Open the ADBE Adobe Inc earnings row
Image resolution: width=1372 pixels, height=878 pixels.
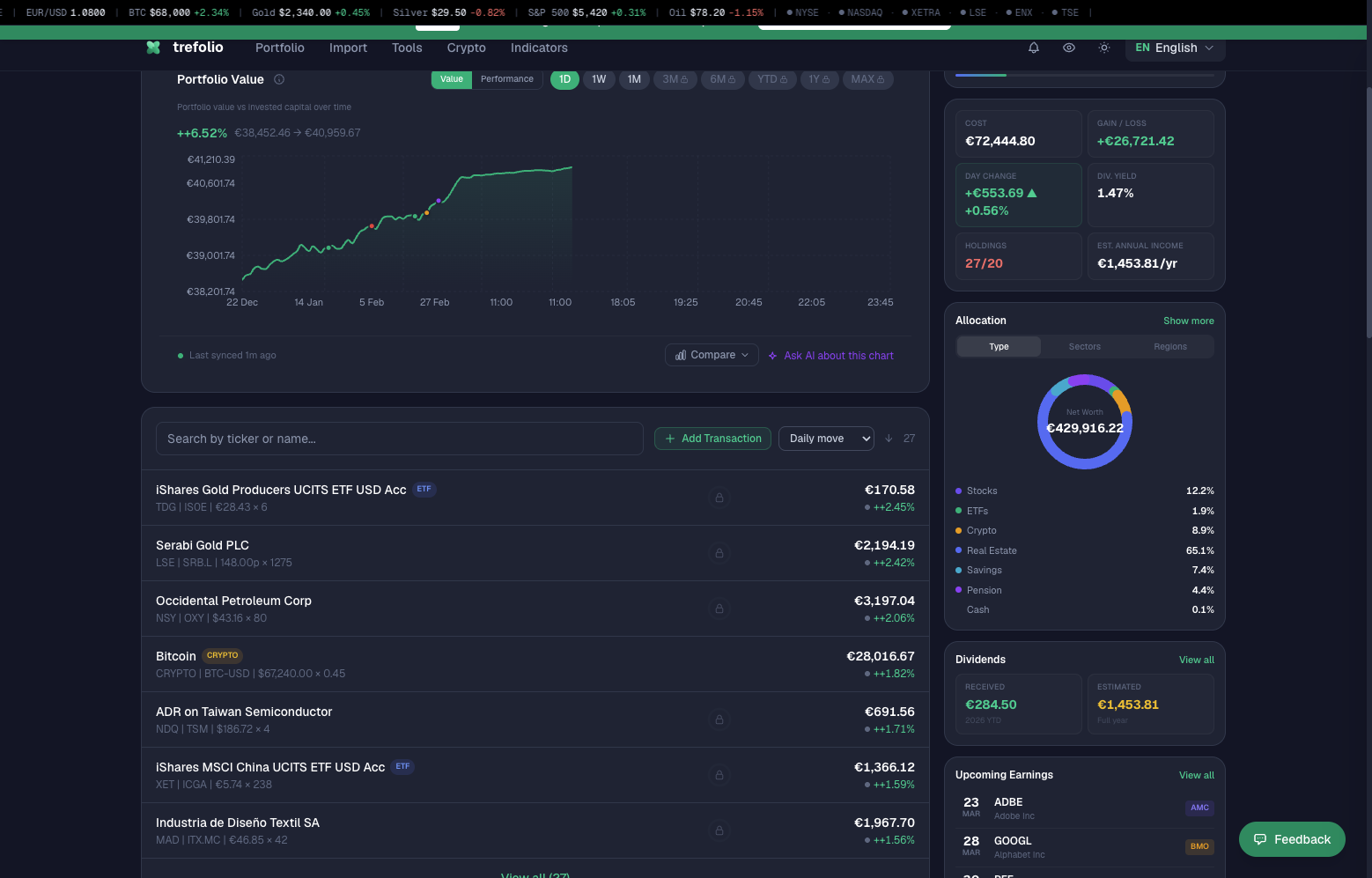coord(1085,808)
